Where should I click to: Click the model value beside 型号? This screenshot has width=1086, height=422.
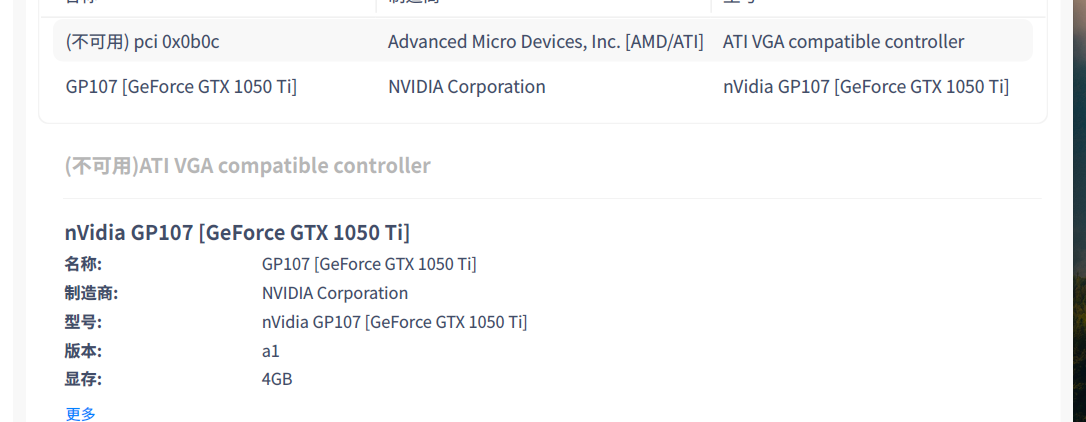394,322
